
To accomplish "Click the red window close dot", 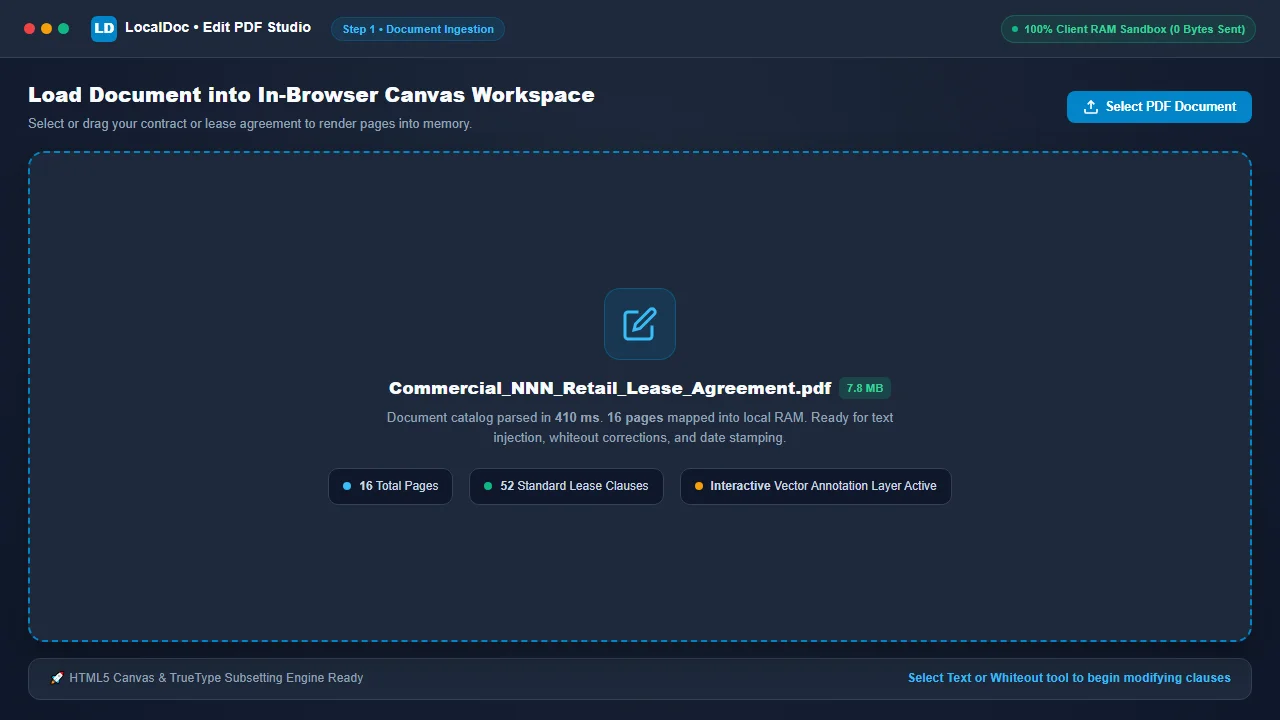I will (29, 29).
